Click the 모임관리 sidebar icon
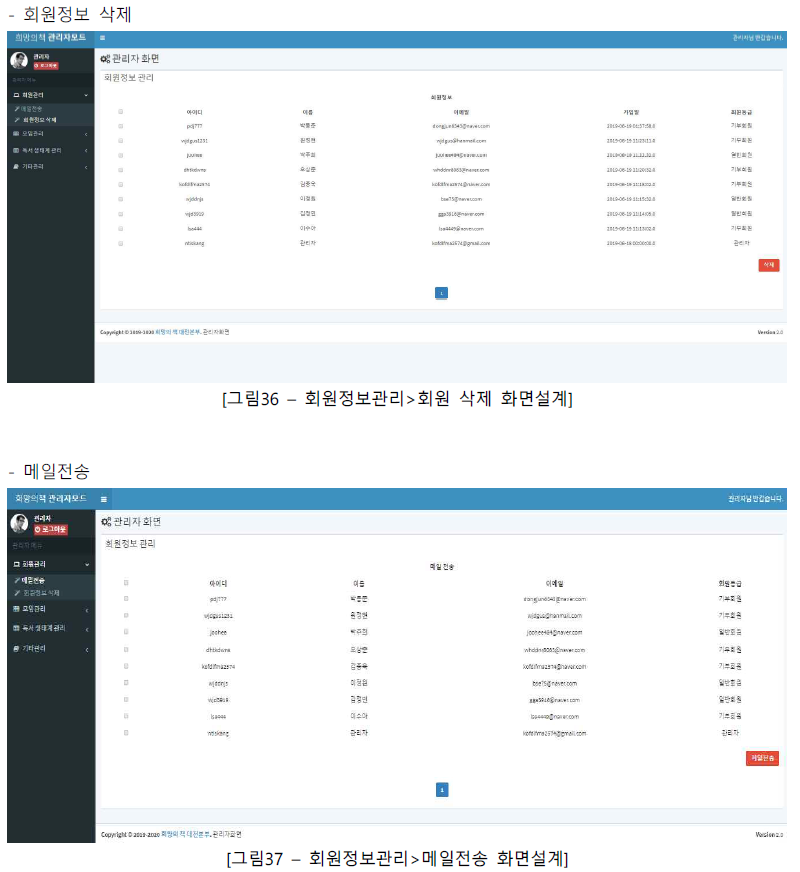This screenshot has width=800, height=872. pos(15,133)
